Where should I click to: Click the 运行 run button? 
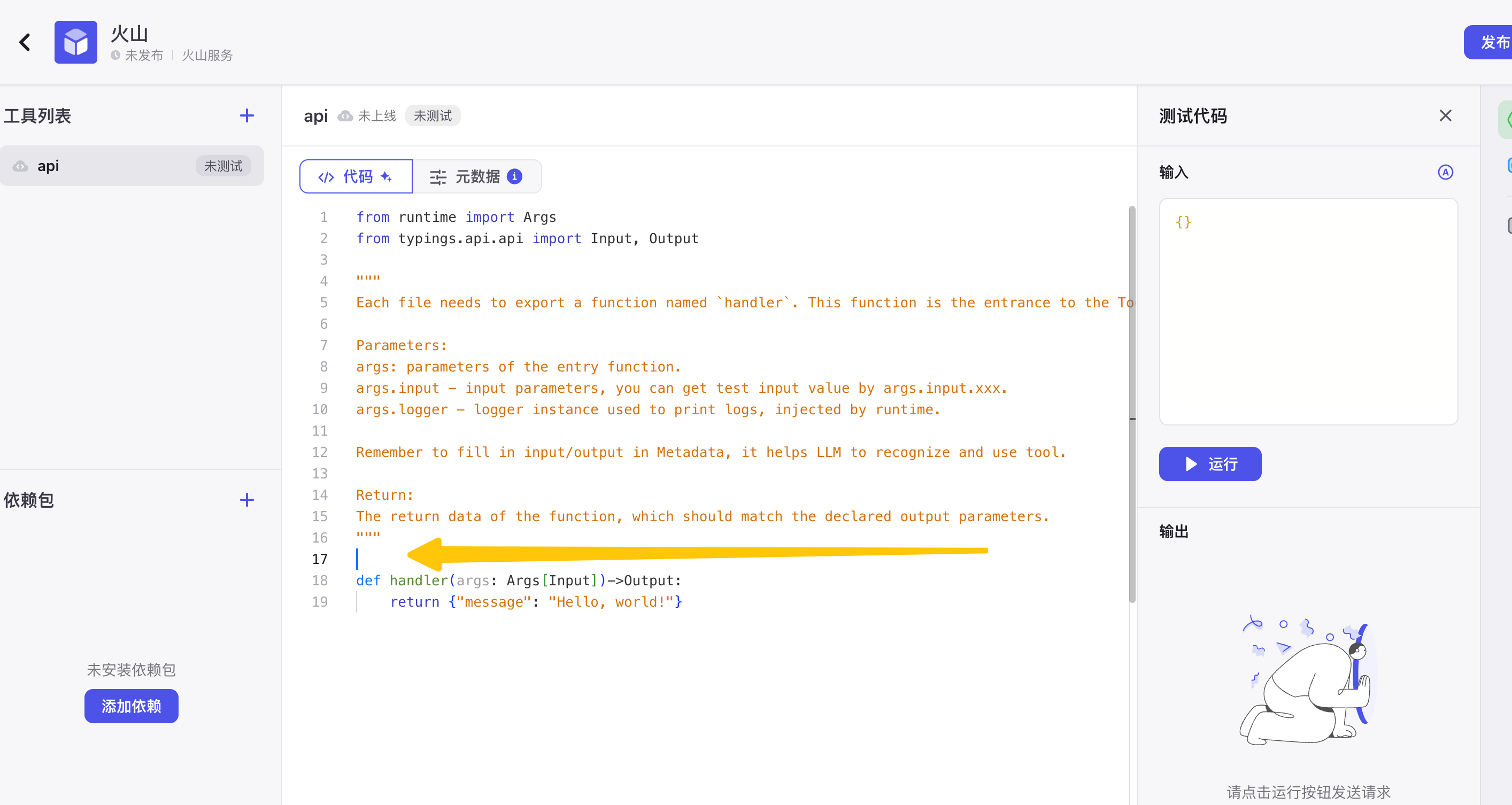[1210, 464]
